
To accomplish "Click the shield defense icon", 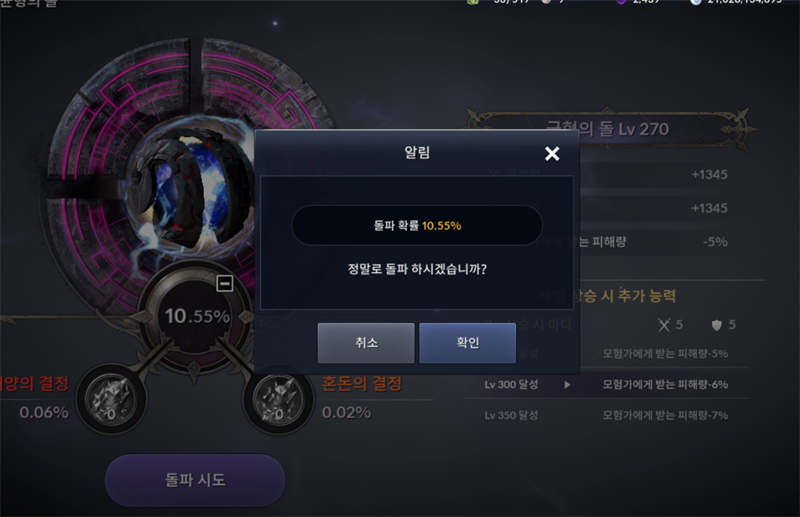I will click(x=716, y=325).
